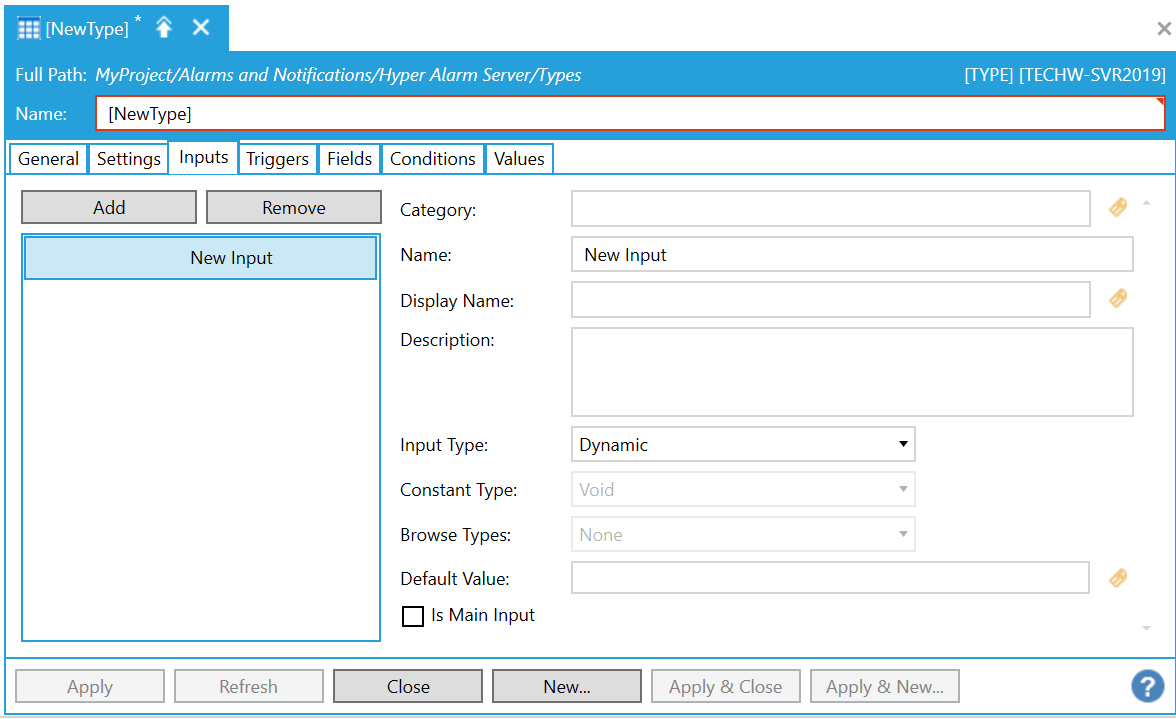Open the Browse Types dropdown
1176x719 pixels.
pos(743,535)
